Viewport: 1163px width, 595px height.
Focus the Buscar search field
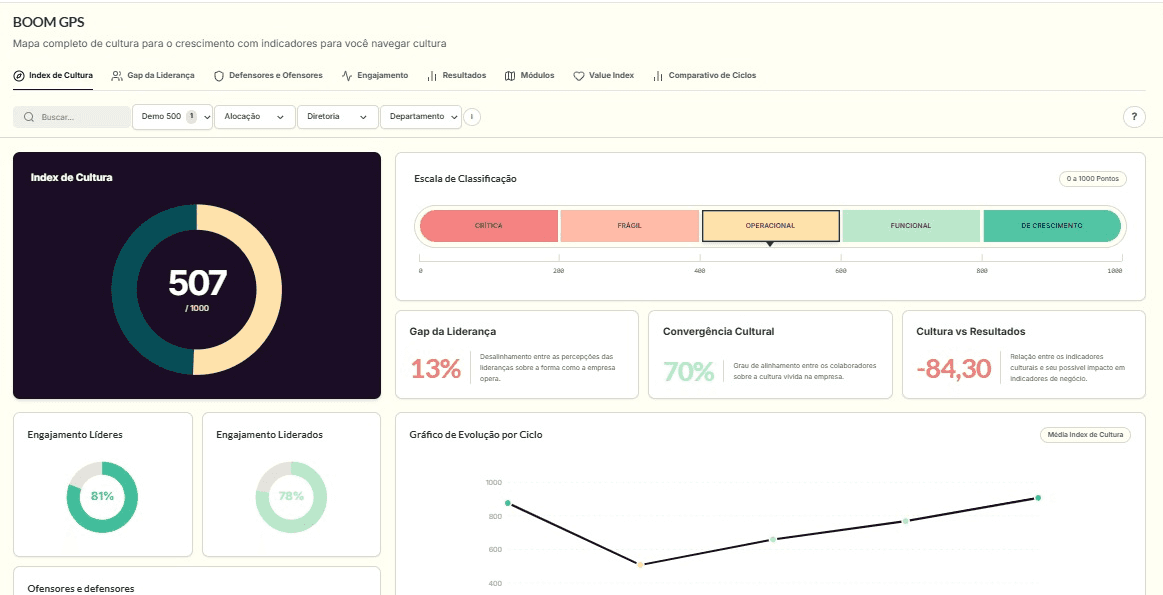[x=72, y=117]
